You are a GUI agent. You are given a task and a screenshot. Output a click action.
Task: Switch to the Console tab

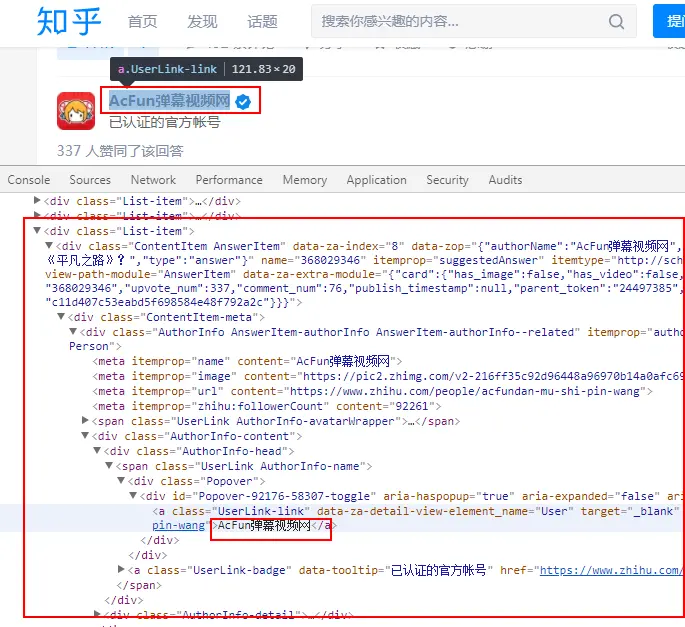pos(29,180)
